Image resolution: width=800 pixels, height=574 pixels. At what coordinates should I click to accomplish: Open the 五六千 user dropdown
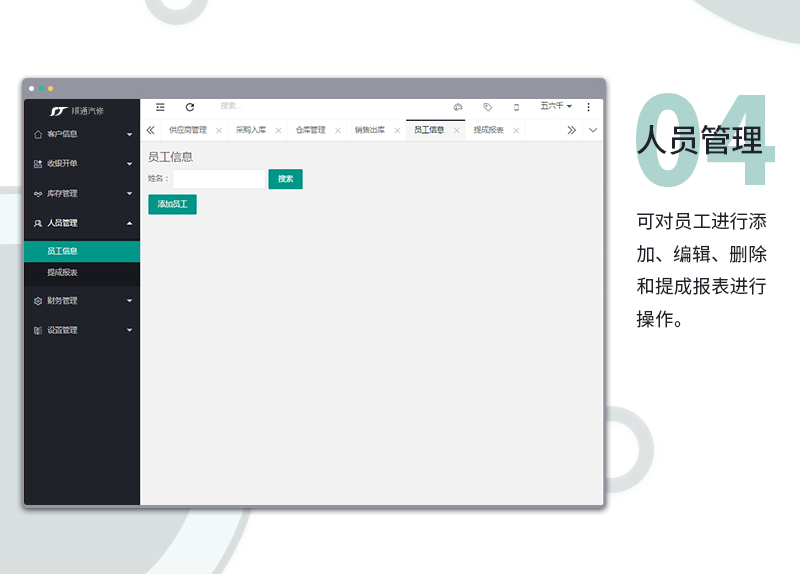(x=556, y=106)
